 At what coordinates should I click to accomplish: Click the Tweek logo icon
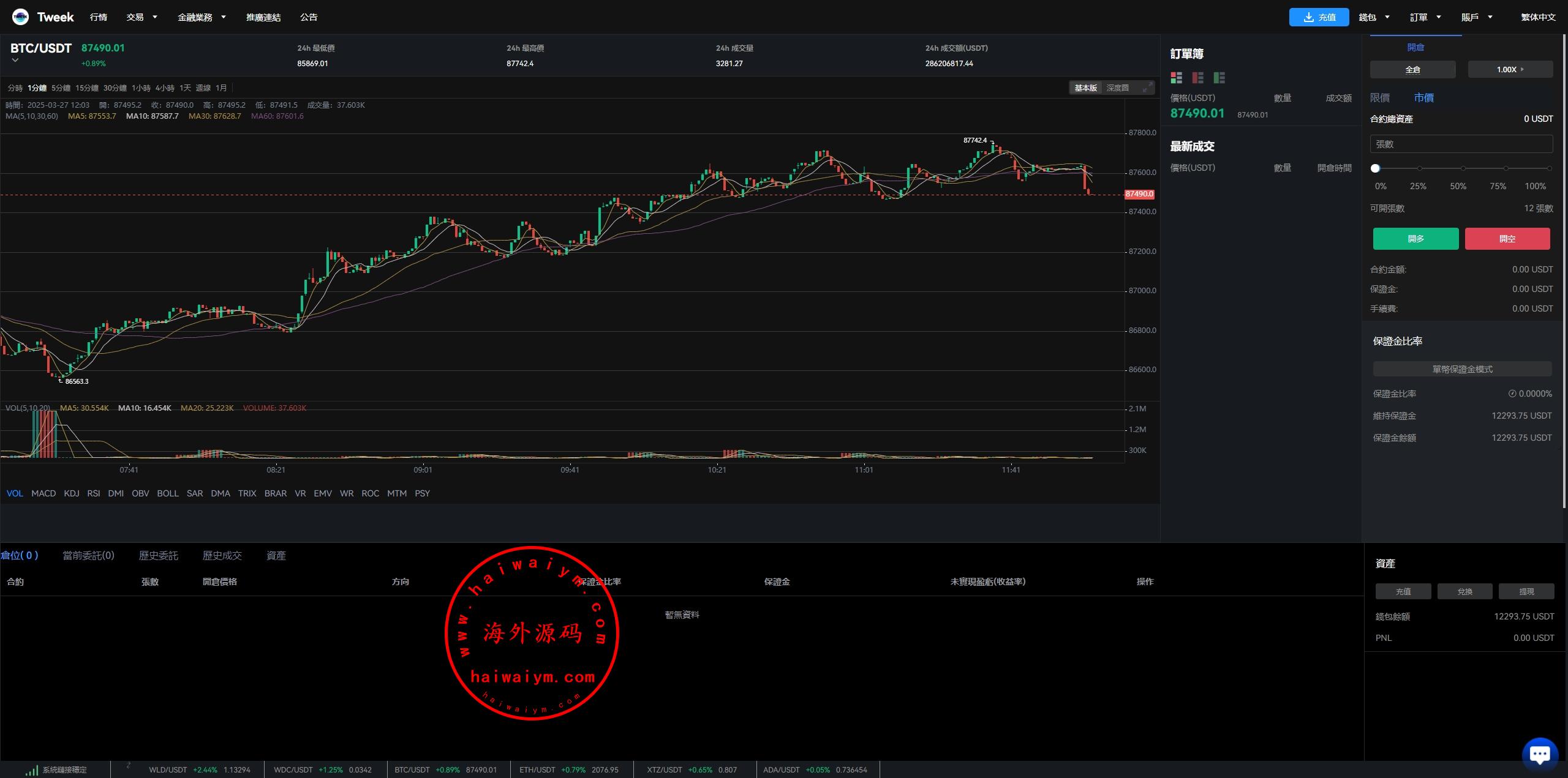tap(20, 17)
